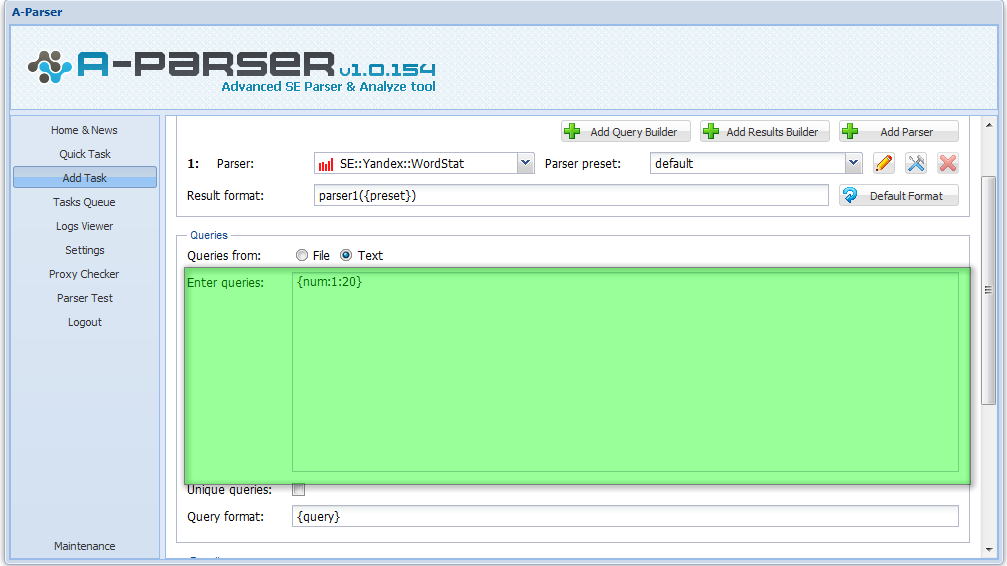
Task: Click the vertical scrollbar thumb
Action: pos(988,290)
